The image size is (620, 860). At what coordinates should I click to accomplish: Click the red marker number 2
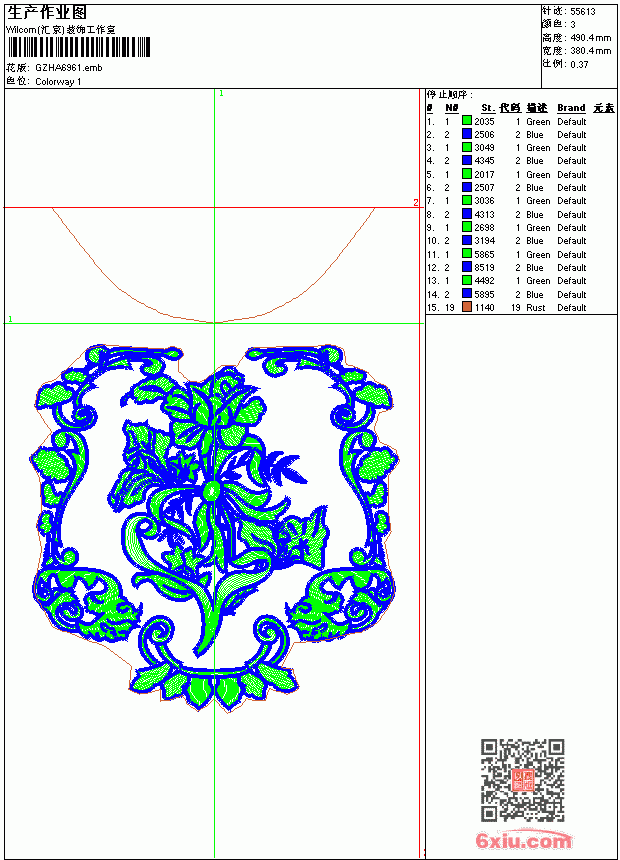point(415,203)
